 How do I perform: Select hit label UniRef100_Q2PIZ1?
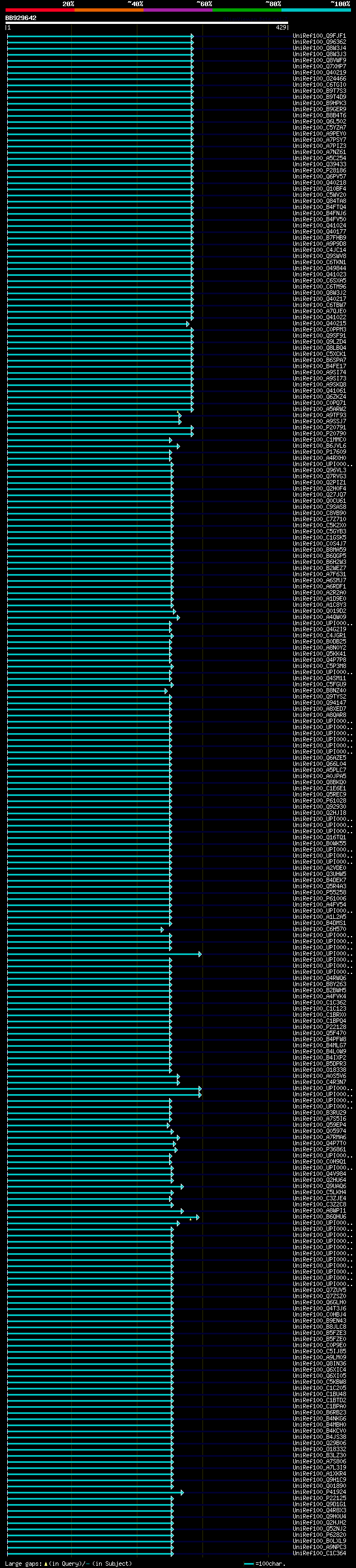pos(319,482)
